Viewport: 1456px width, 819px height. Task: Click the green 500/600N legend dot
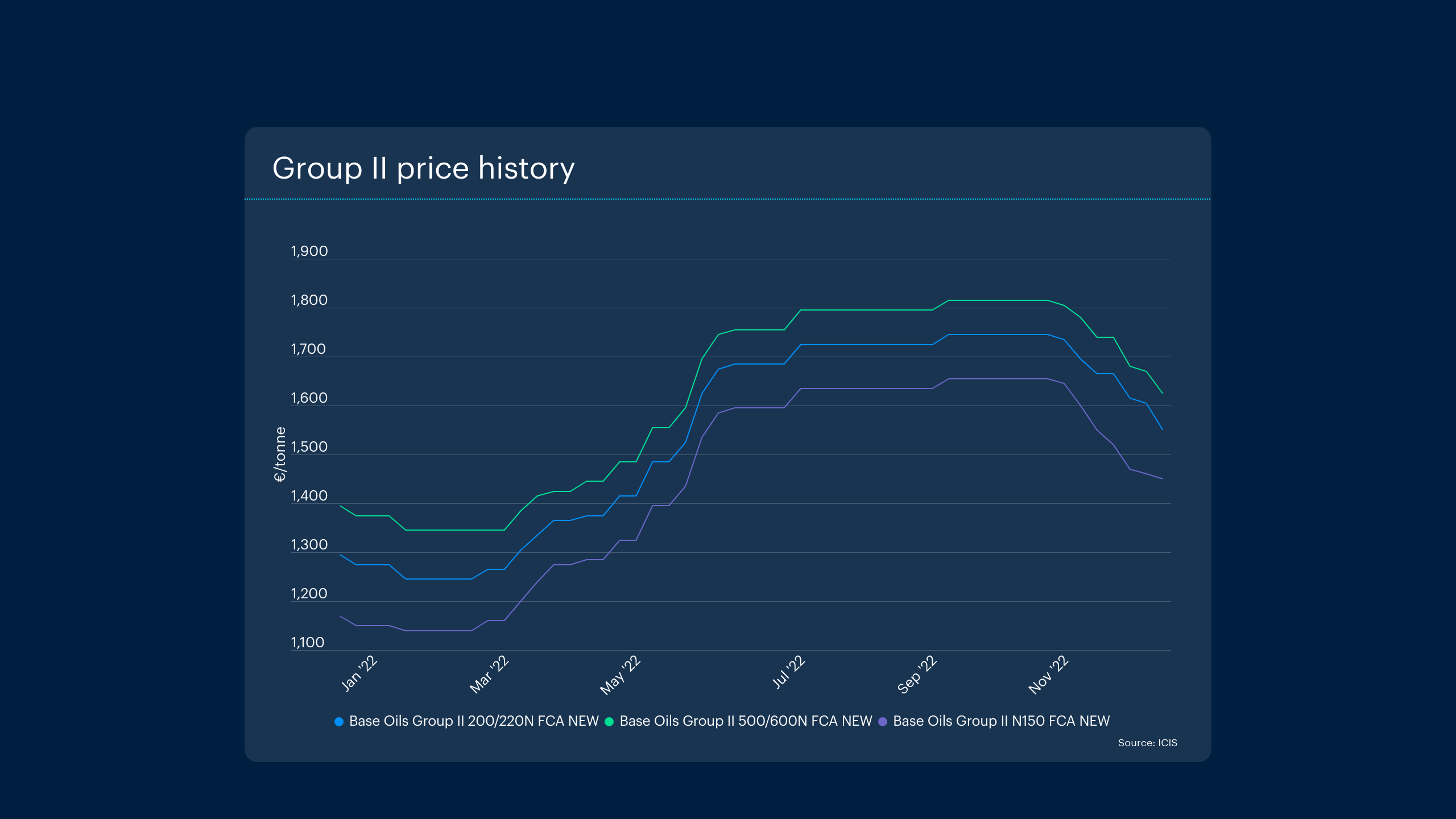point(609,722)
